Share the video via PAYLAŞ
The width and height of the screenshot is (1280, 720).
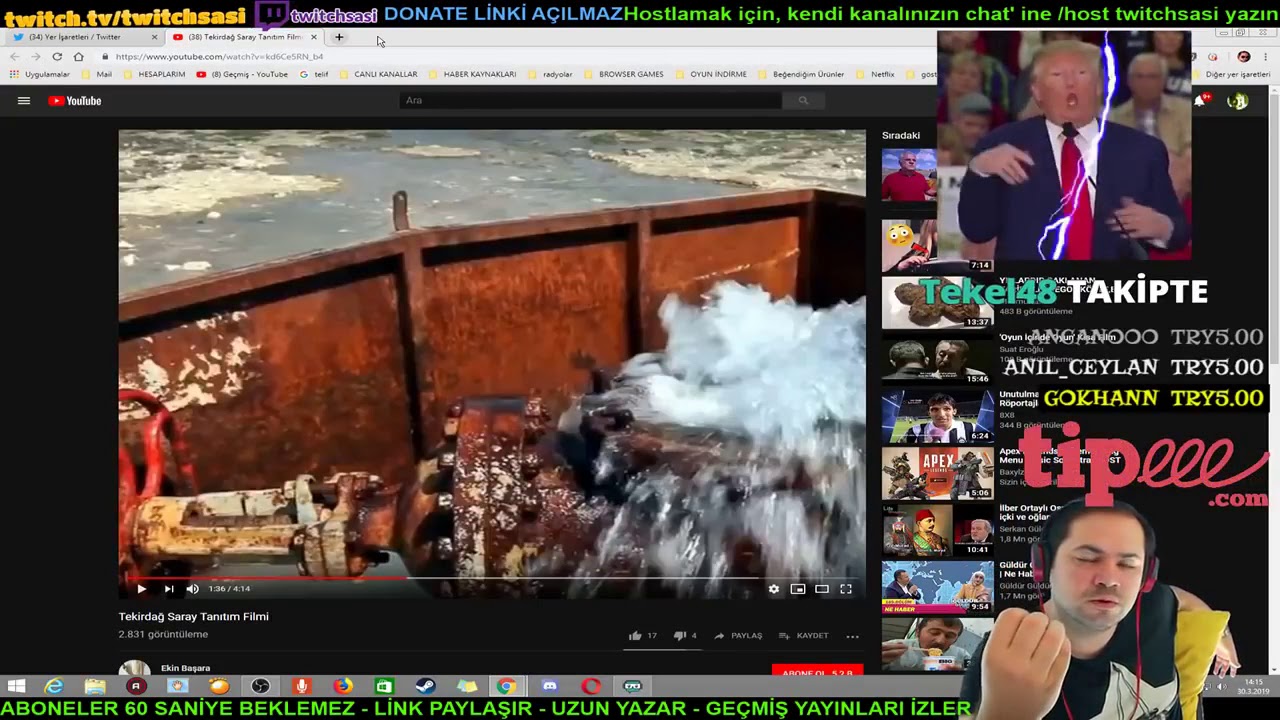click(738, 635)
